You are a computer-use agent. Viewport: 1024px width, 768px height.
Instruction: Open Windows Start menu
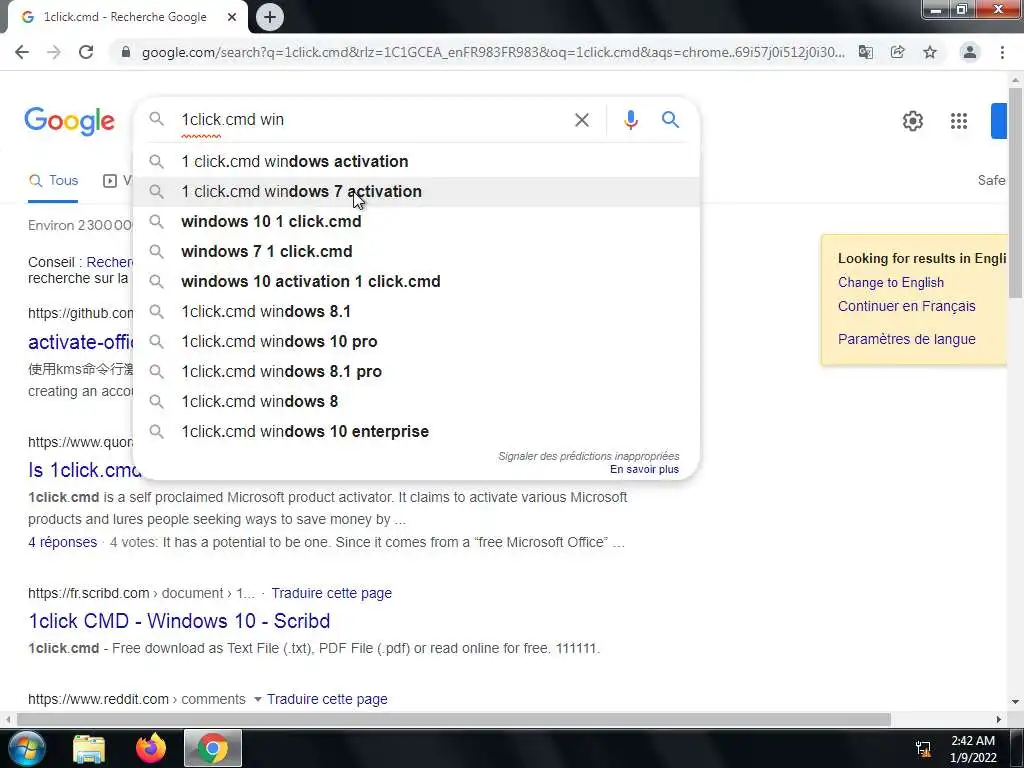click(x=25, y=748)
